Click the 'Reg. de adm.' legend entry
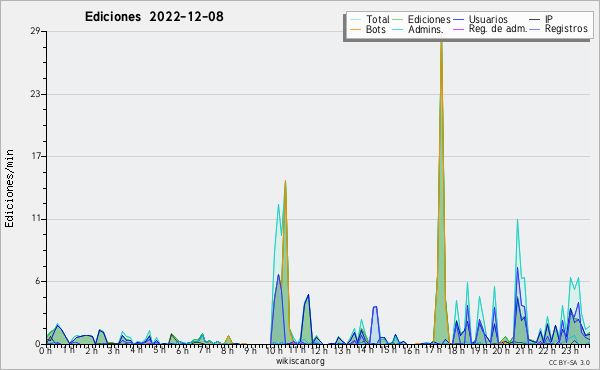The image size is (600, 370). coord(498,29)
